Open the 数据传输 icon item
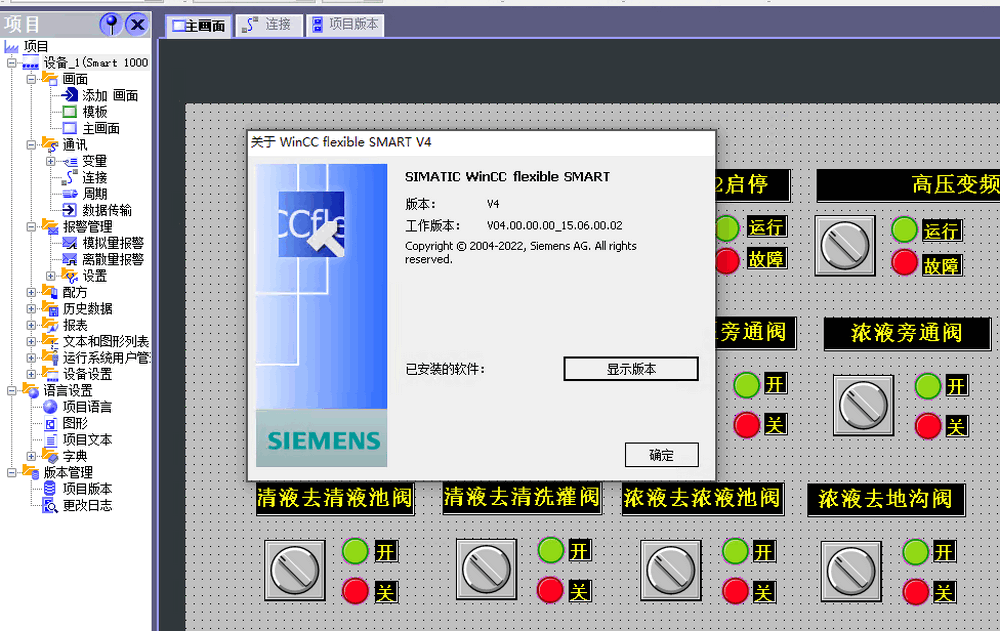Screen dimensions: 1000x631 point(70,210)
